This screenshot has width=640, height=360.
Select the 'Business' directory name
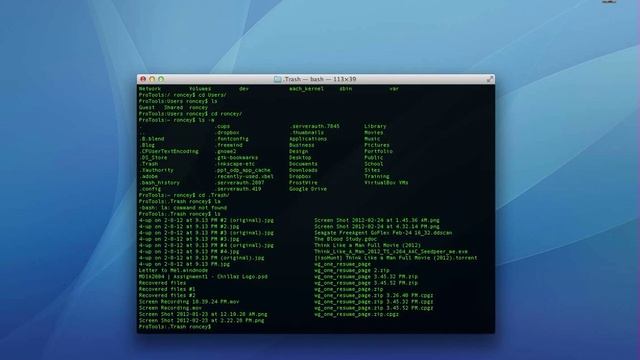point(302,145)
